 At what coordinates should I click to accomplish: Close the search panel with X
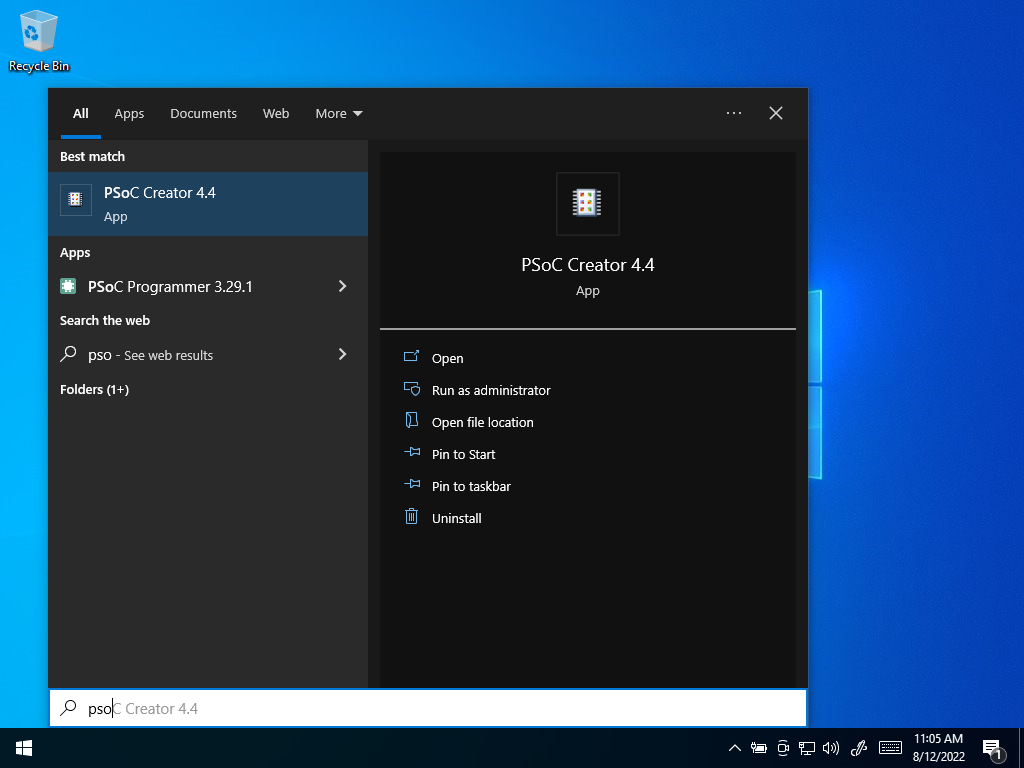pos(776,113)
